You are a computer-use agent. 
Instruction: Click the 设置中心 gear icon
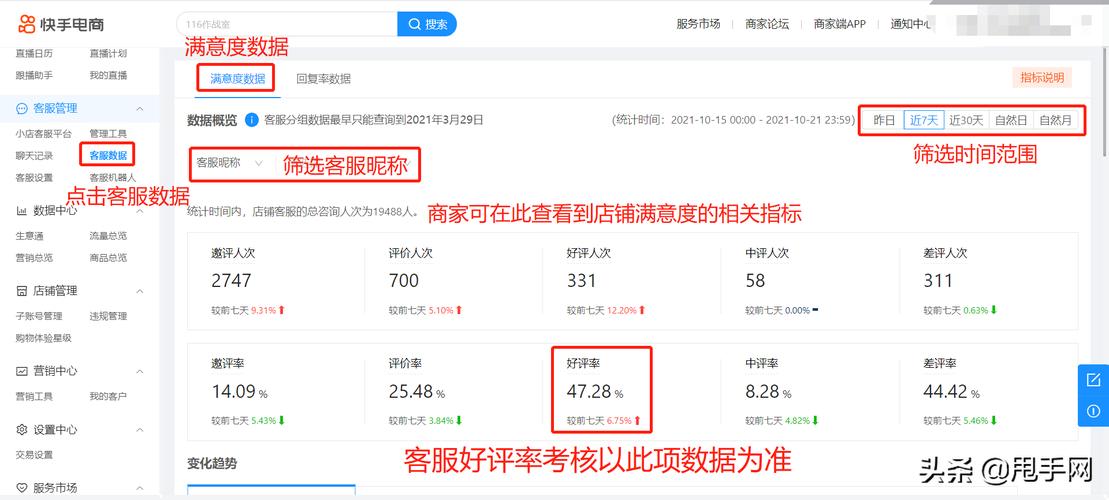click(x=22, y=430)
